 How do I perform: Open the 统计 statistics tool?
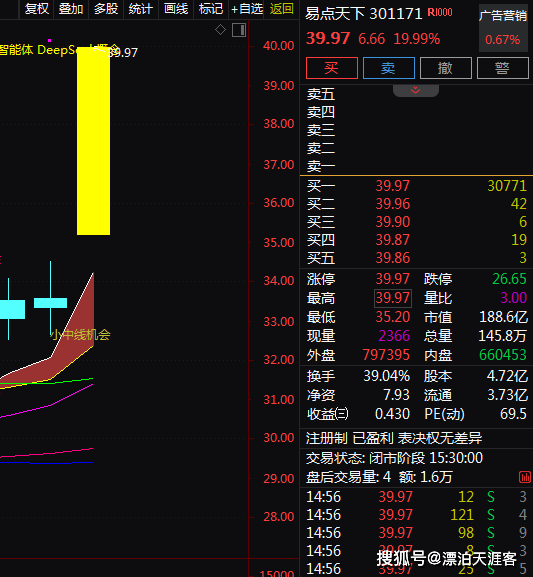[x=141, y=8]
